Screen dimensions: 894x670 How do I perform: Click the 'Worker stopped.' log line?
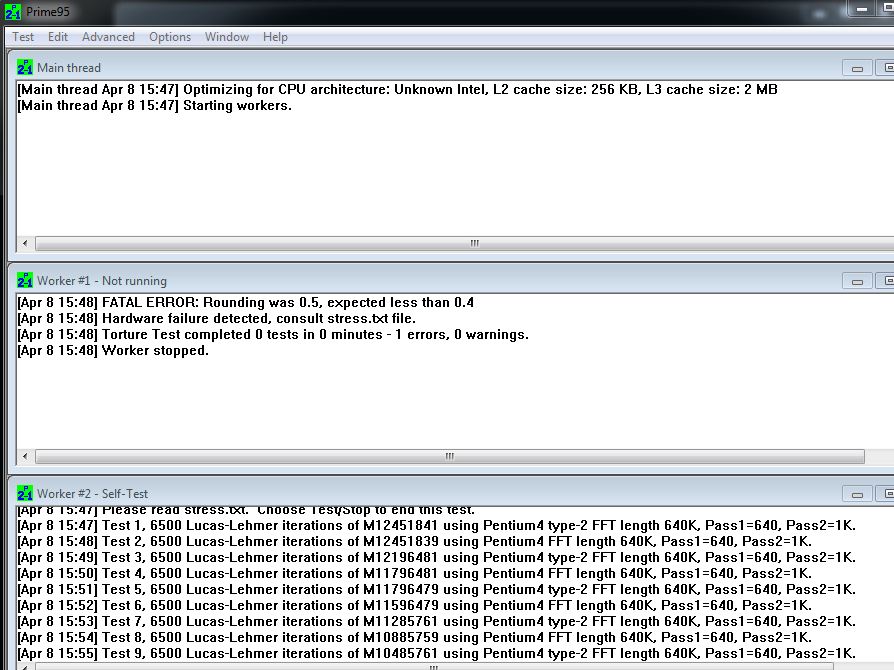(x=113, y=350)
